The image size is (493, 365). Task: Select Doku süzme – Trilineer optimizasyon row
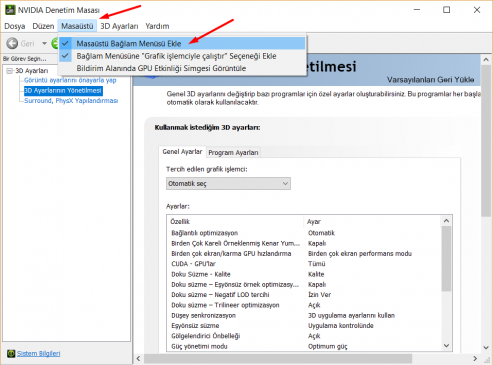coord(304,305)
